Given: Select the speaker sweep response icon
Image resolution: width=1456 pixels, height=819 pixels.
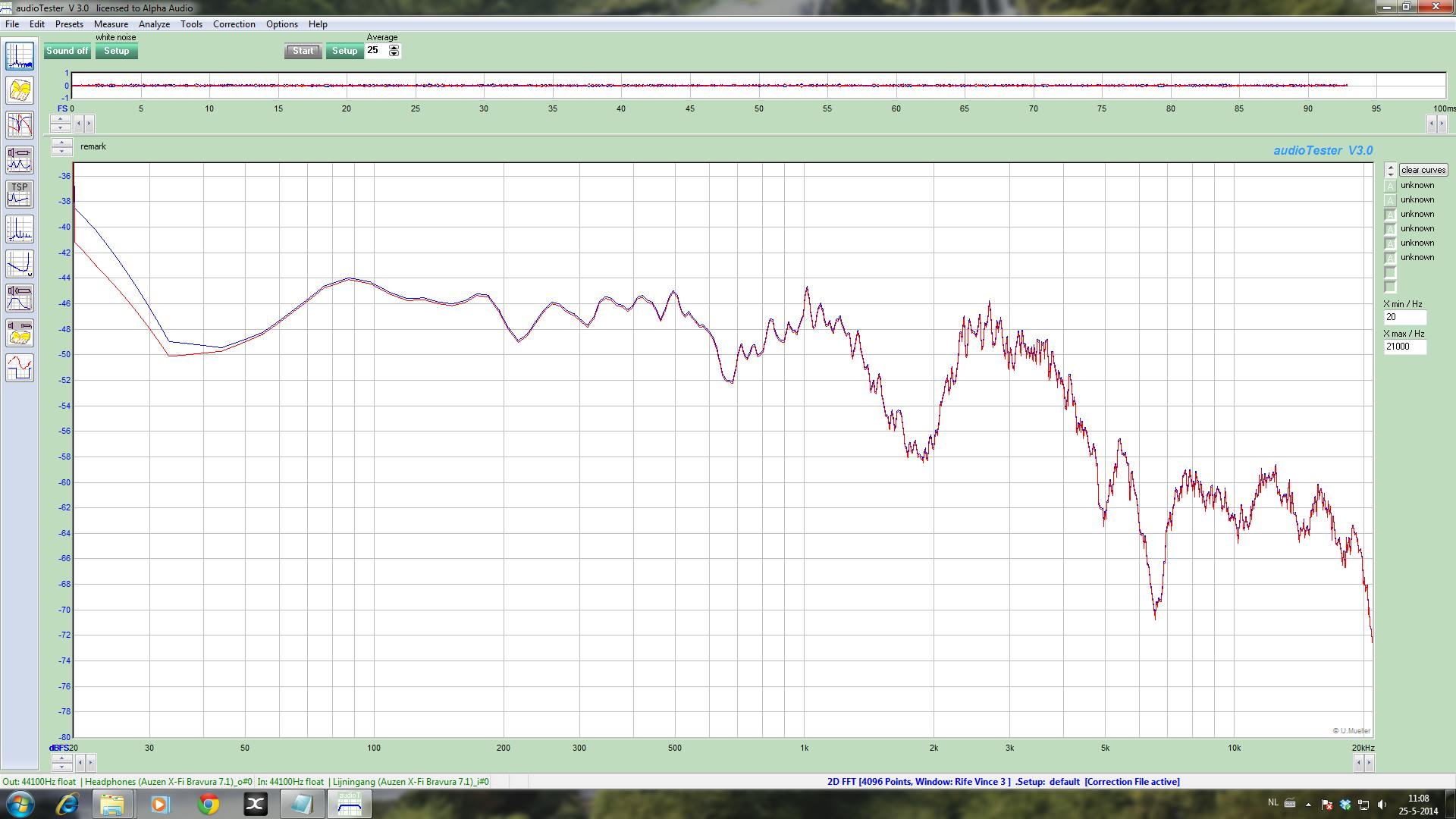Looking at the screenshot, I should point(20,298).
